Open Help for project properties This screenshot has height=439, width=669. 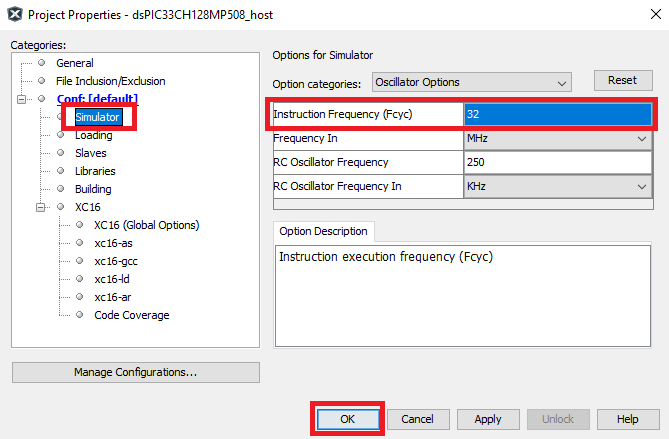pos(628,419)
